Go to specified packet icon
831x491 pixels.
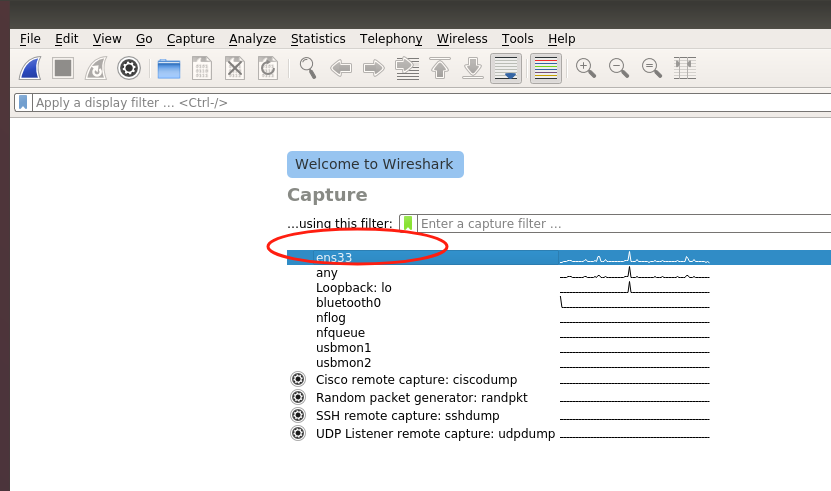tap(407, 68)
